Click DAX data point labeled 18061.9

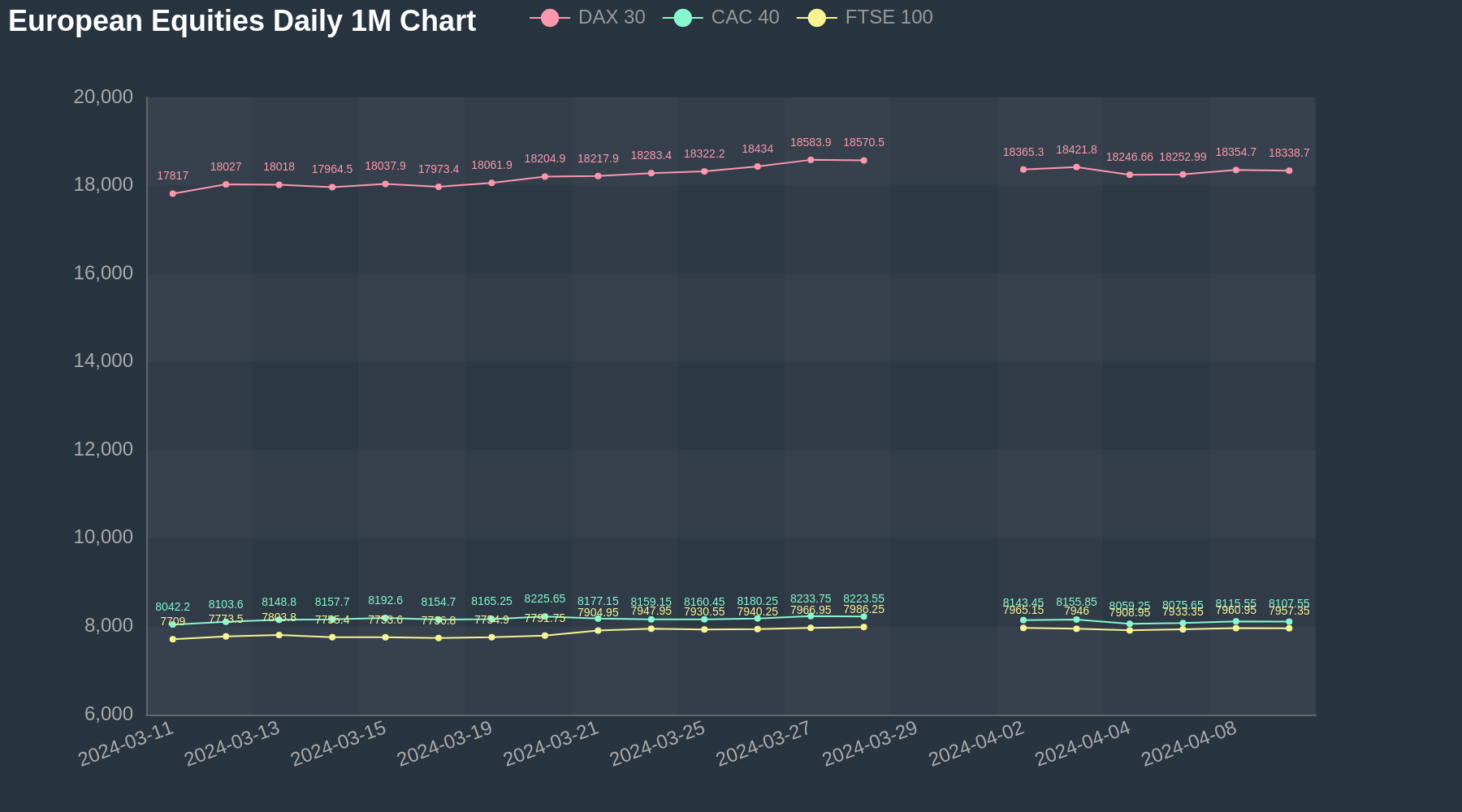[492, 183]
